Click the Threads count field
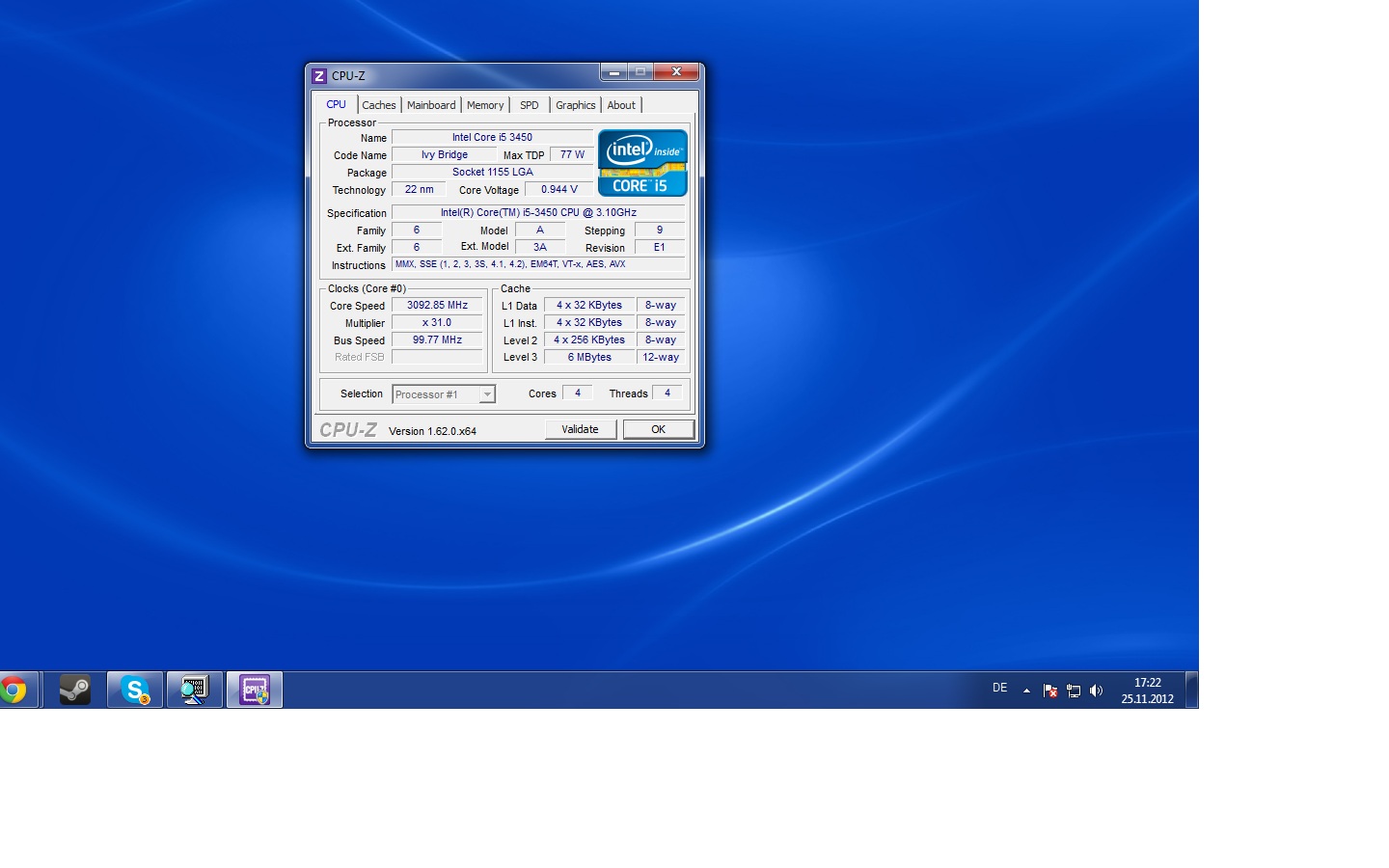The image size is (1389, 868). click(667, 393)
